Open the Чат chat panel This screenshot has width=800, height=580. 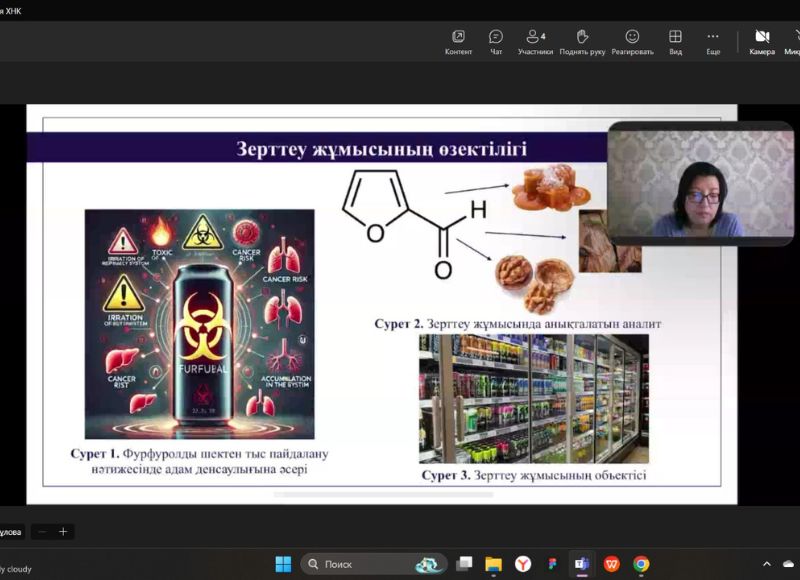(x=496, y=42)
